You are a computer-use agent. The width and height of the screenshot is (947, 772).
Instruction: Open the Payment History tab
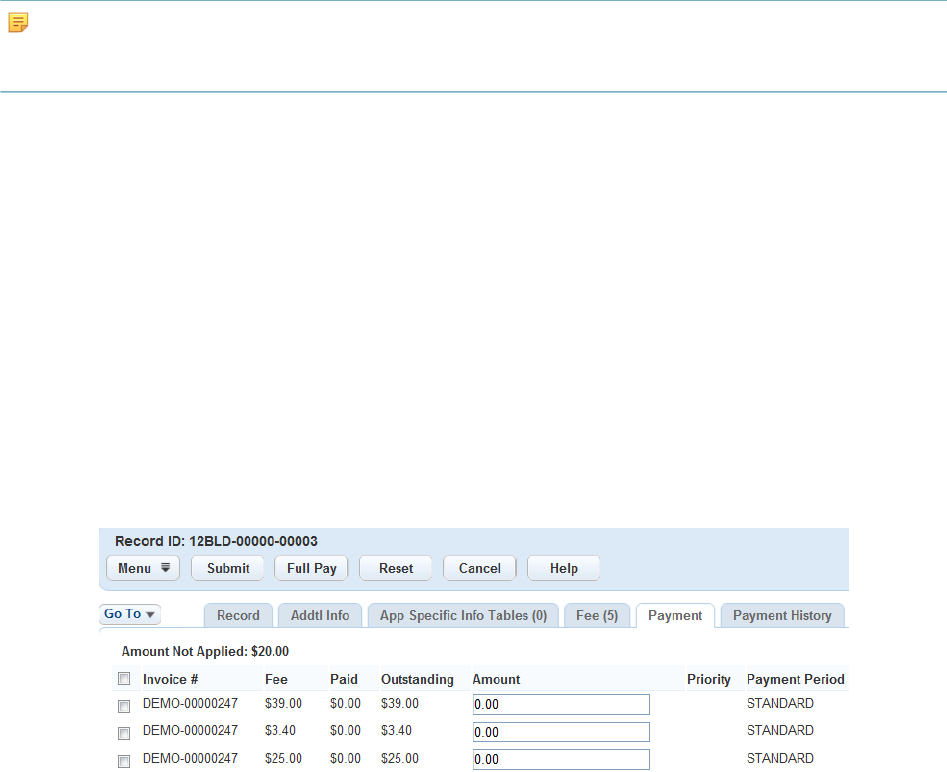(782, 616)
